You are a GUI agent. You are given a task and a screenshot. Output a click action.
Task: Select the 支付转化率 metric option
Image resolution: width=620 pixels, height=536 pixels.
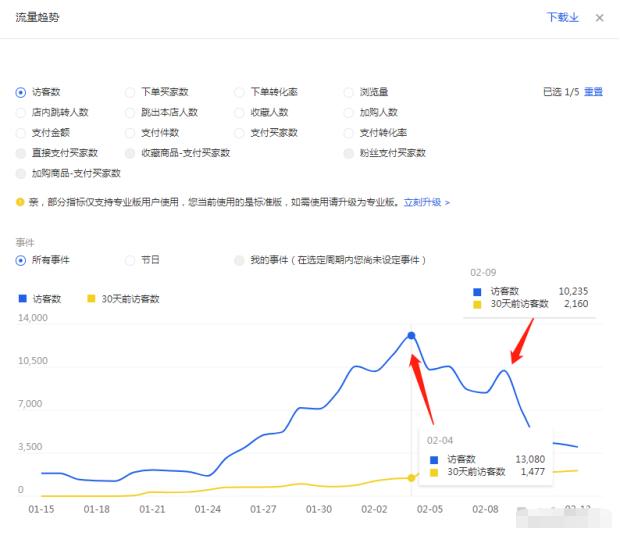(348, 133)
